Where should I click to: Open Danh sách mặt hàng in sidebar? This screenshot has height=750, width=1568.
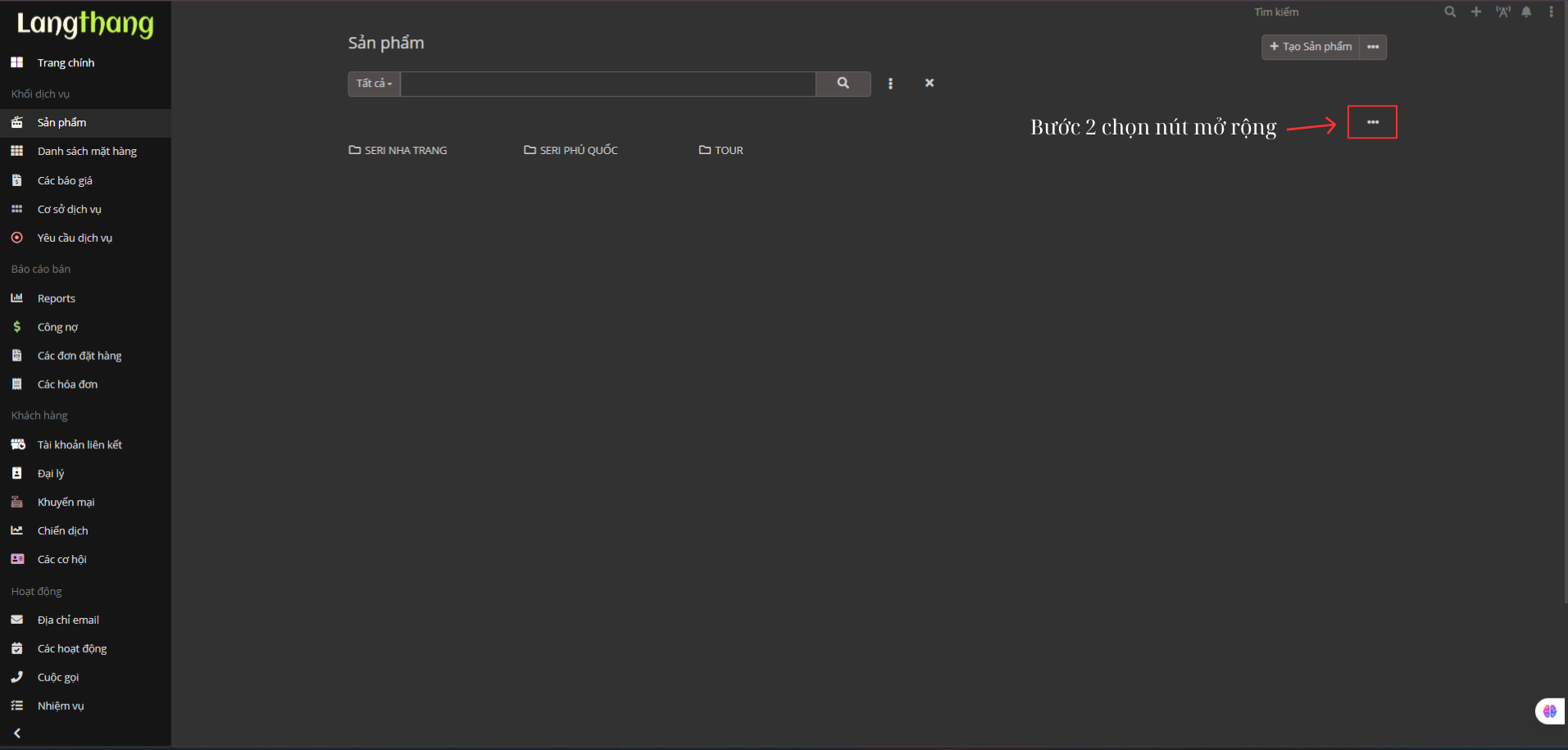(x=87, y=152)
